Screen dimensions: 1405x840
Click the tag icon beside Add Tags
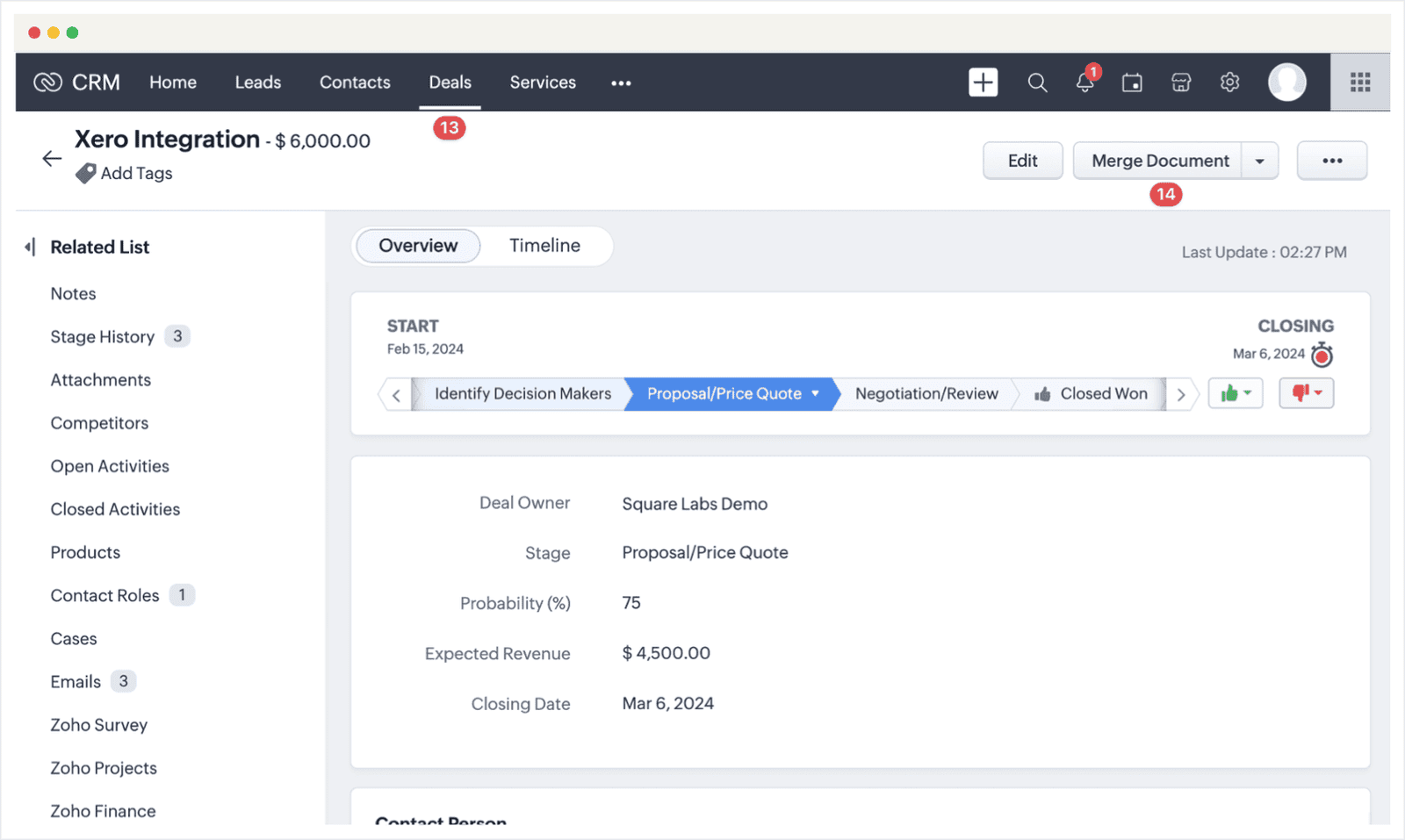point(85,174)
